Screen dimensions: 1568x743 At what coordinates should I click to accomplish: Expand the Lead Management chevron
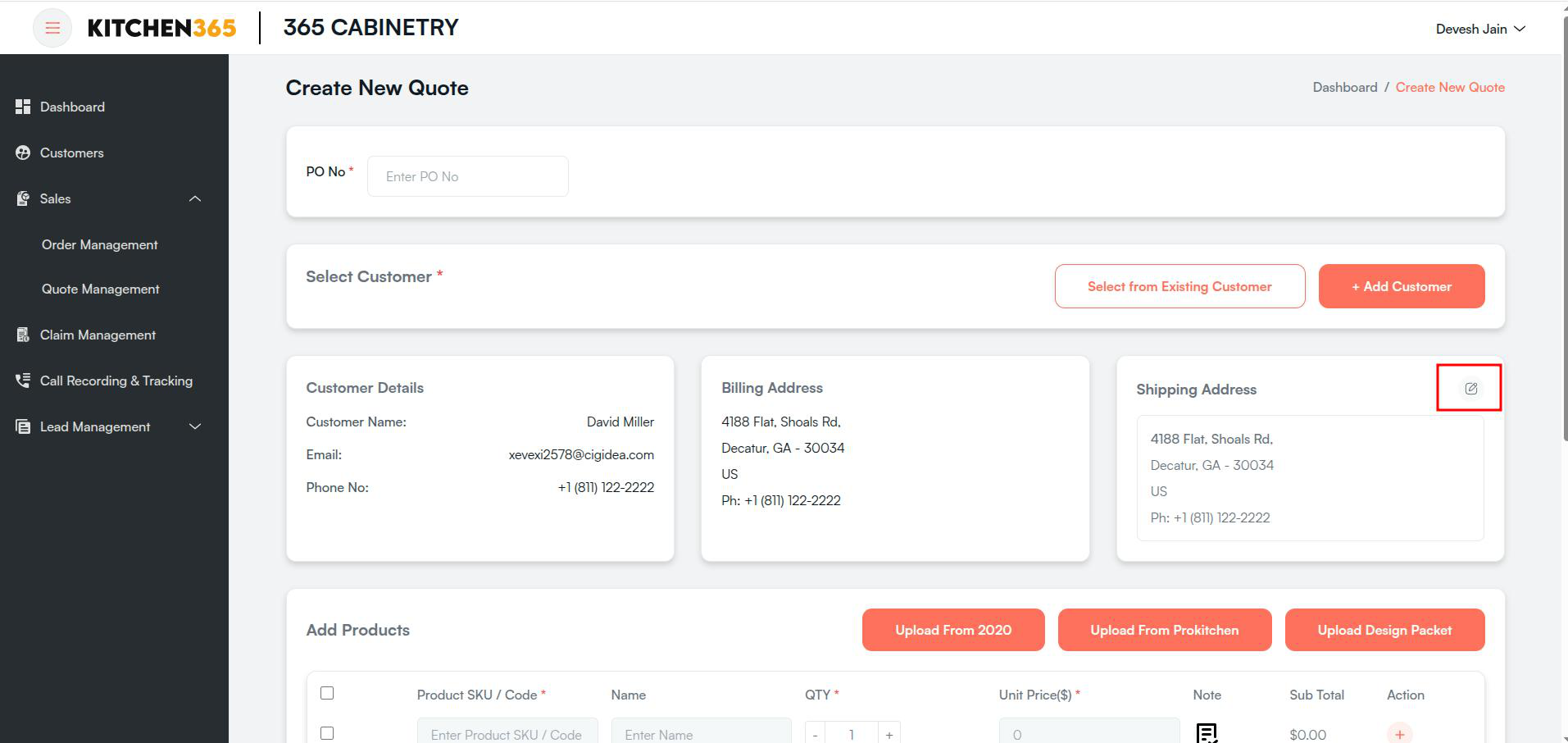coord(195,426)
